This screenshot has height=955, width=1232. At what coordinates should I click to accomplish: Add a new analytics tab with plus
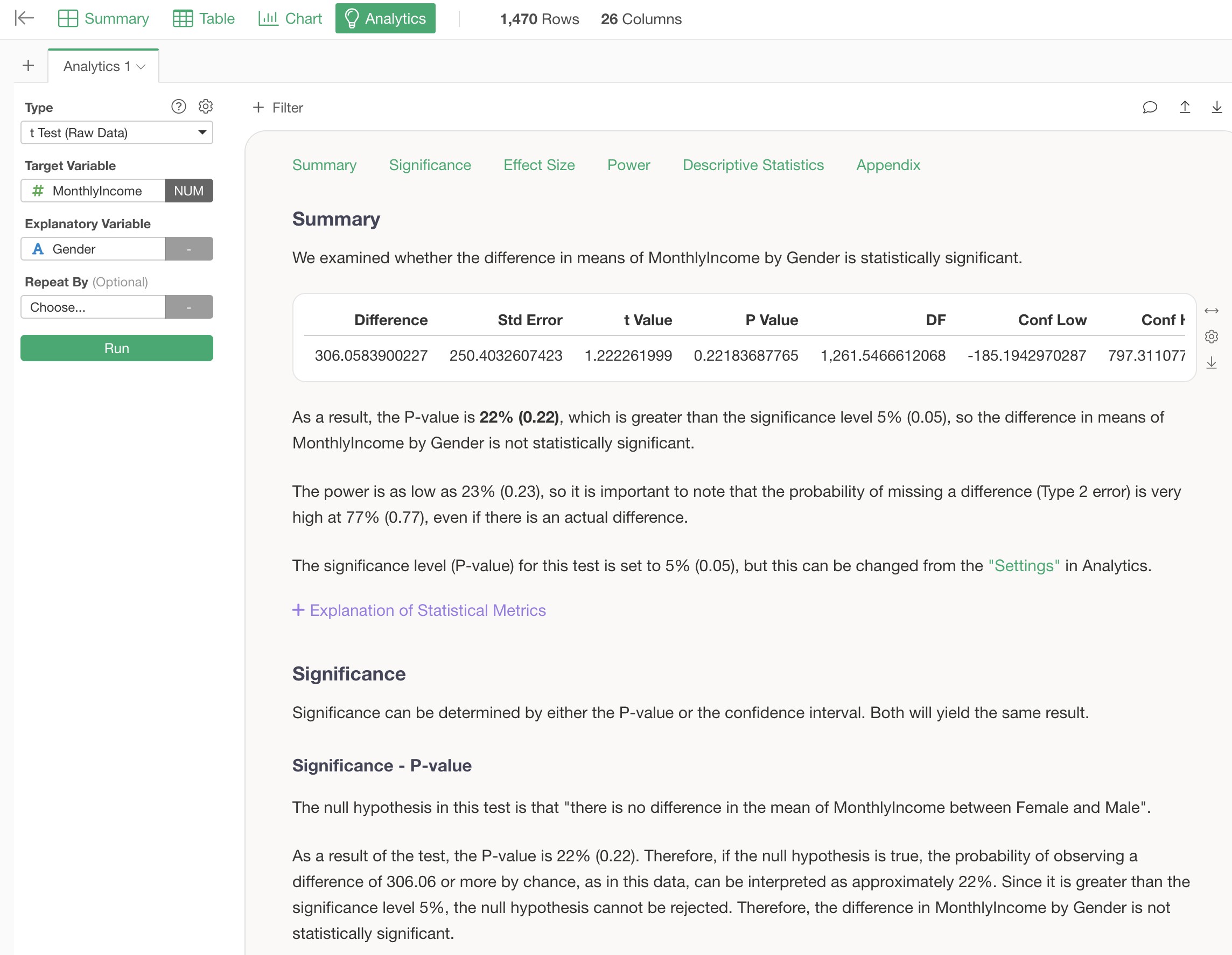28,66
